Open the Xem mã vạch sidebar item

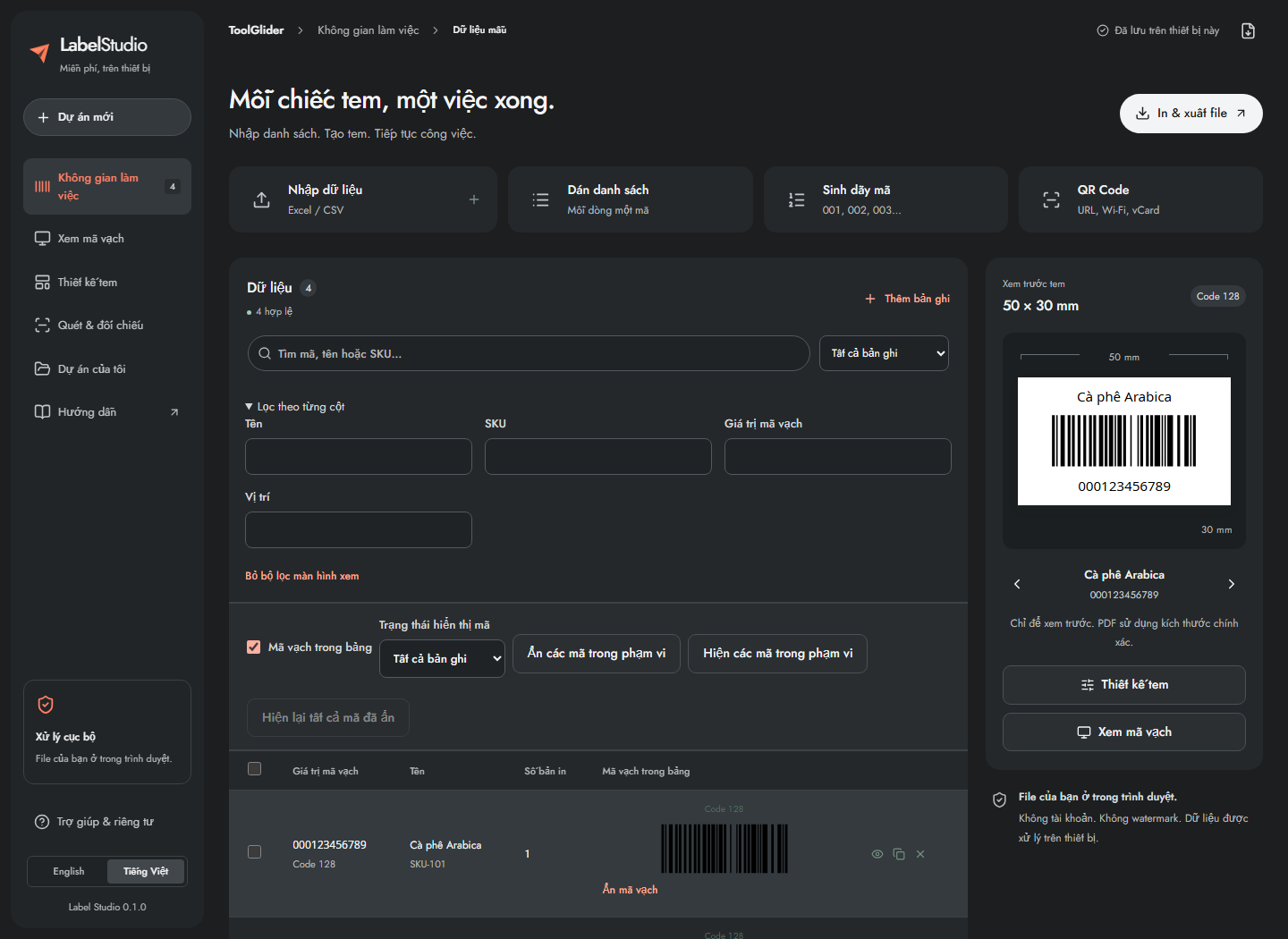tap(107, 239)
